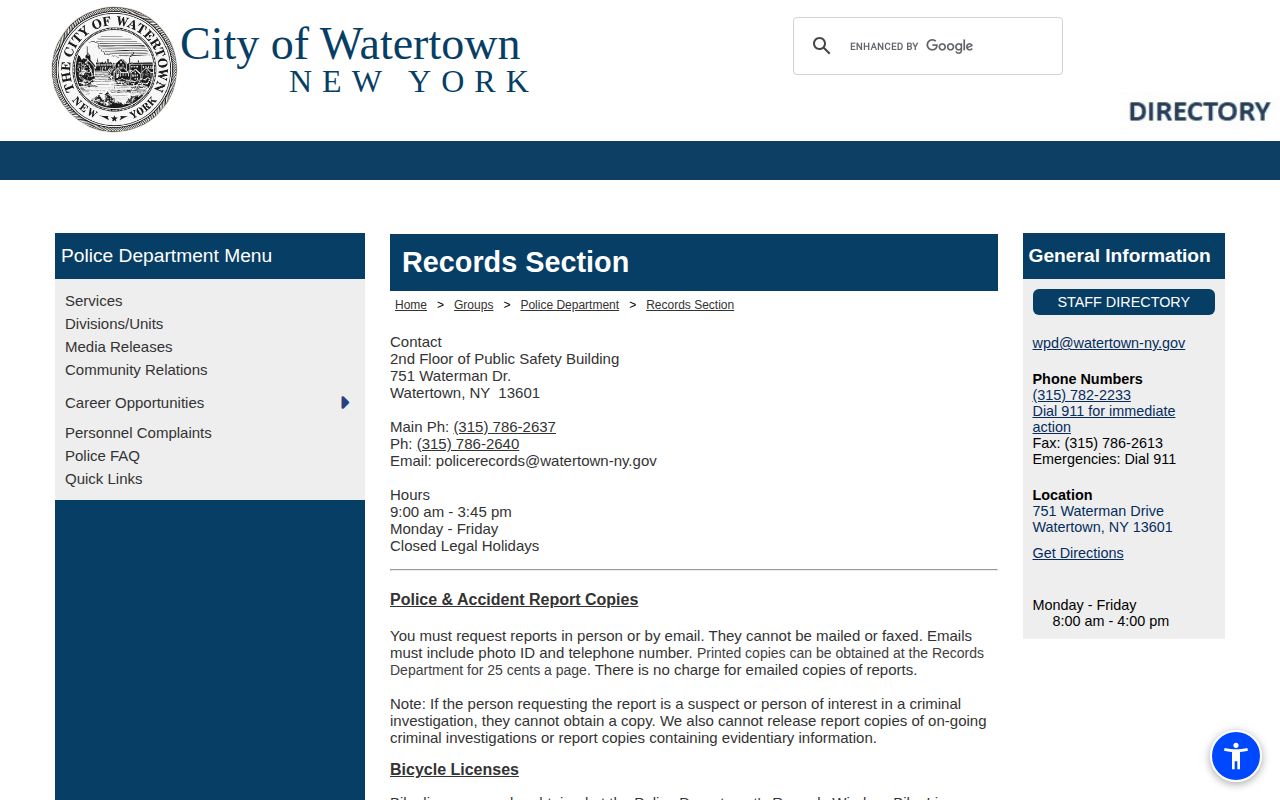Viewport: 1280px width, 800px height.
Task: Click the 8:00 am - 4:00 pm sidebar hours
Action: tap(1110, 621)
